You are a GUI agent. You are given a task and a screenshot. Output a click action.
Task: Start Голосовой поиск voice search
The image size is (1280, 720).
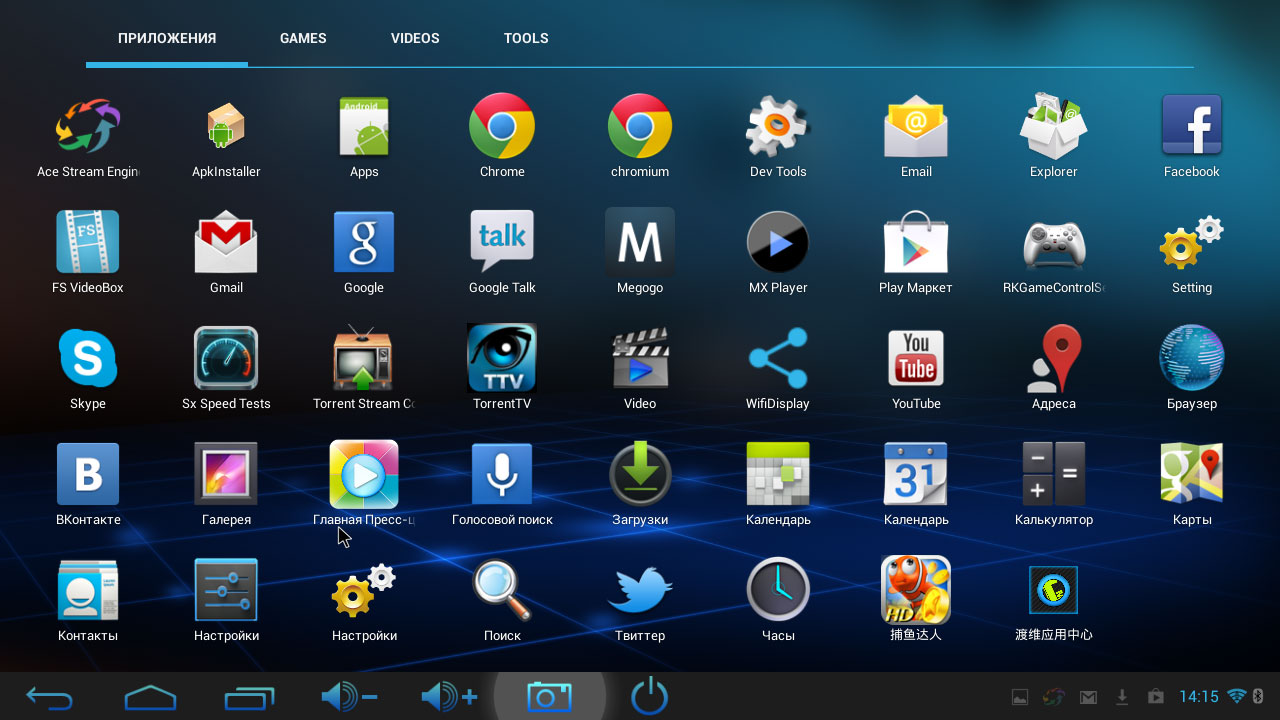point(502,474)
